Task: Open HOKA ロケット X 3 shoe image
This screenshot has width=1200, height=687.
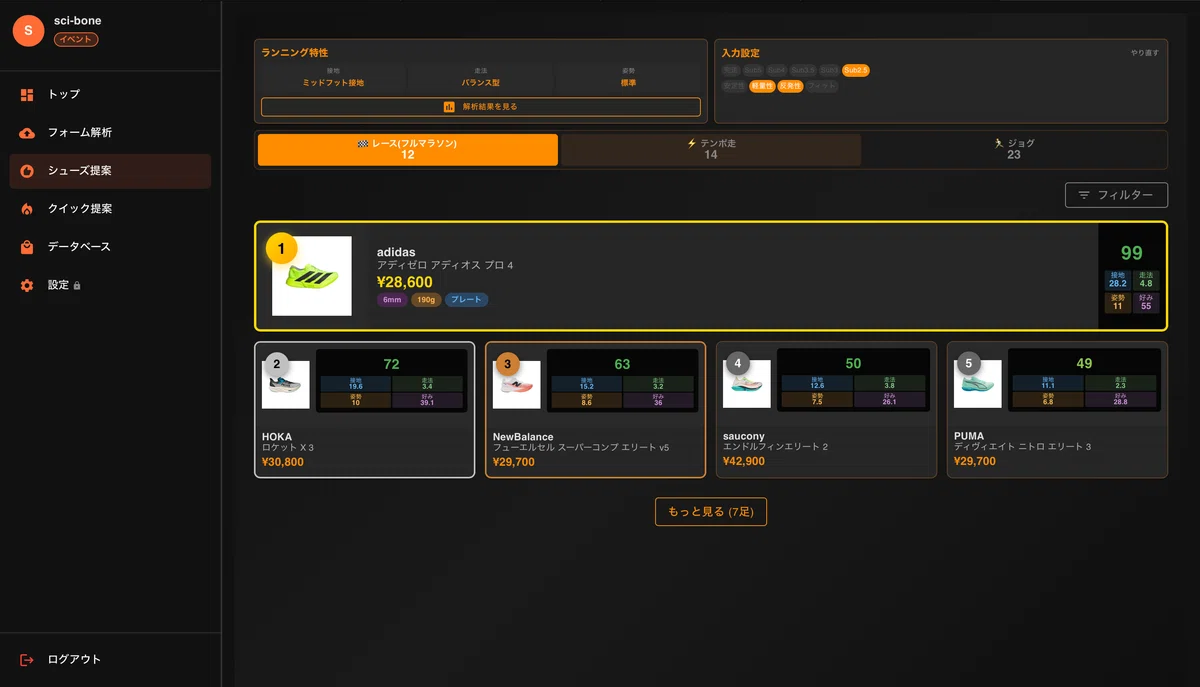Action: tap(286, 384)
